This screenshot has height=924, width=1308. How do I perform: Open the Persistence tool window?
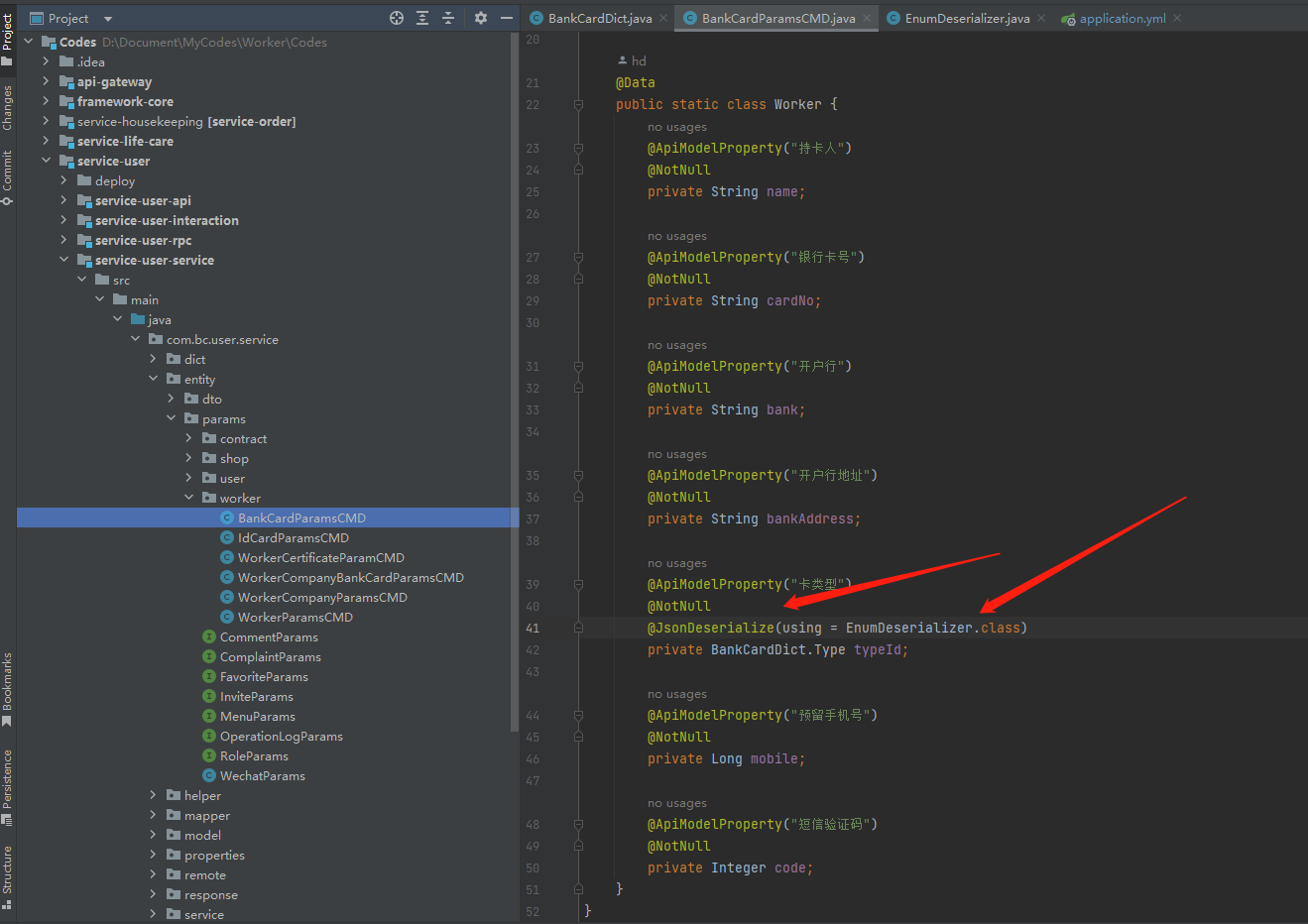pyautogui.click(x=8, y=787)
